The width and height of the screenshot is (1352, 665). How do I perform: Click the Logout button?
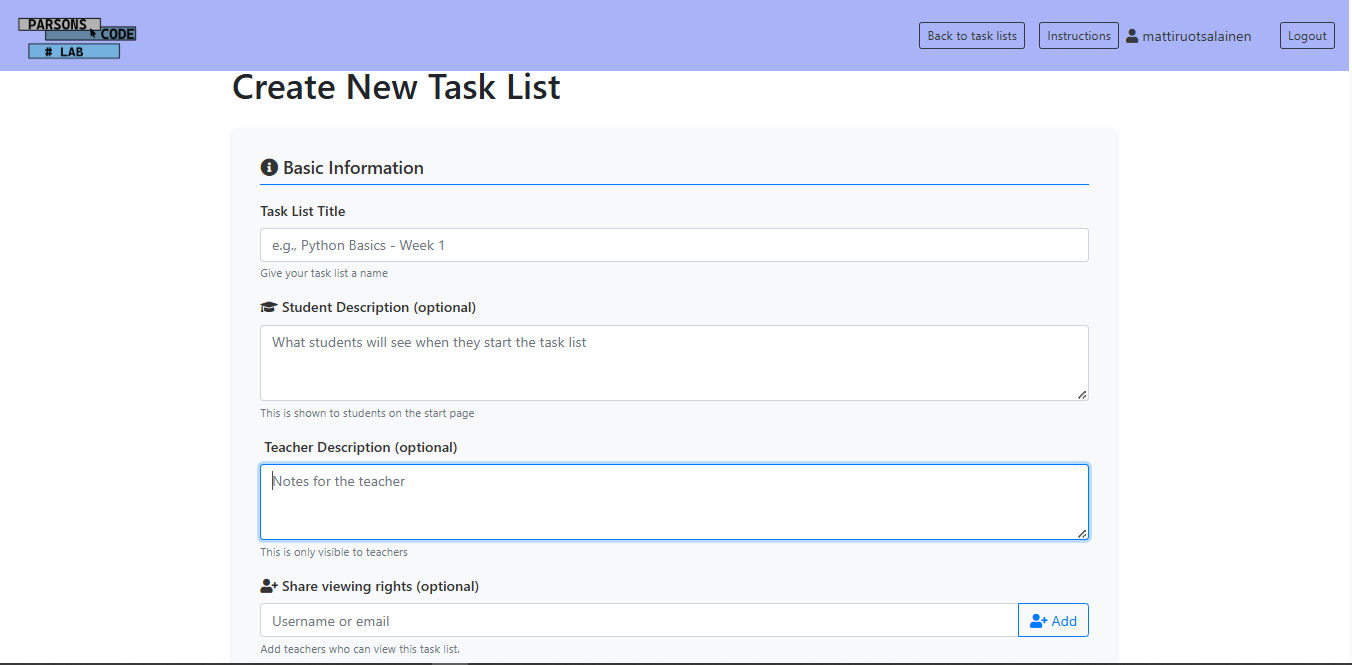[1307, 35]
